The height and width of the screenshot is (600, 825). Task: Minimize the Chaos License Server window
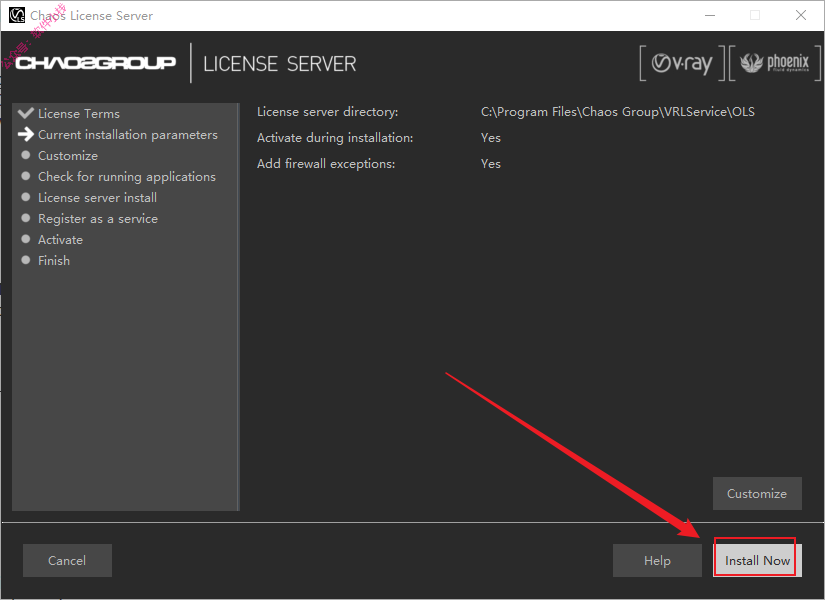click(710, 15)
